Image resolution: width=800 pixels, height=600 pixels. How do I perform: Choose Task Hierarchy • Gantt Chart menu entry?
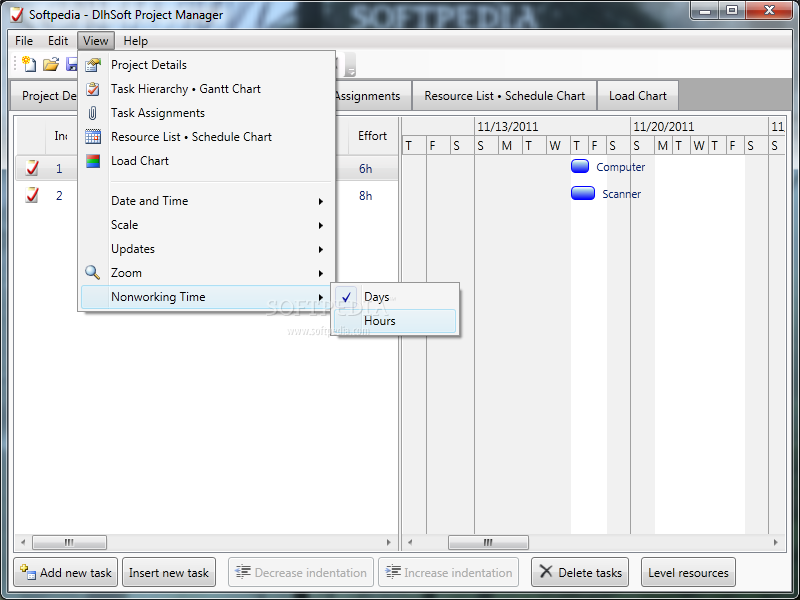click(x=208, y=89)
